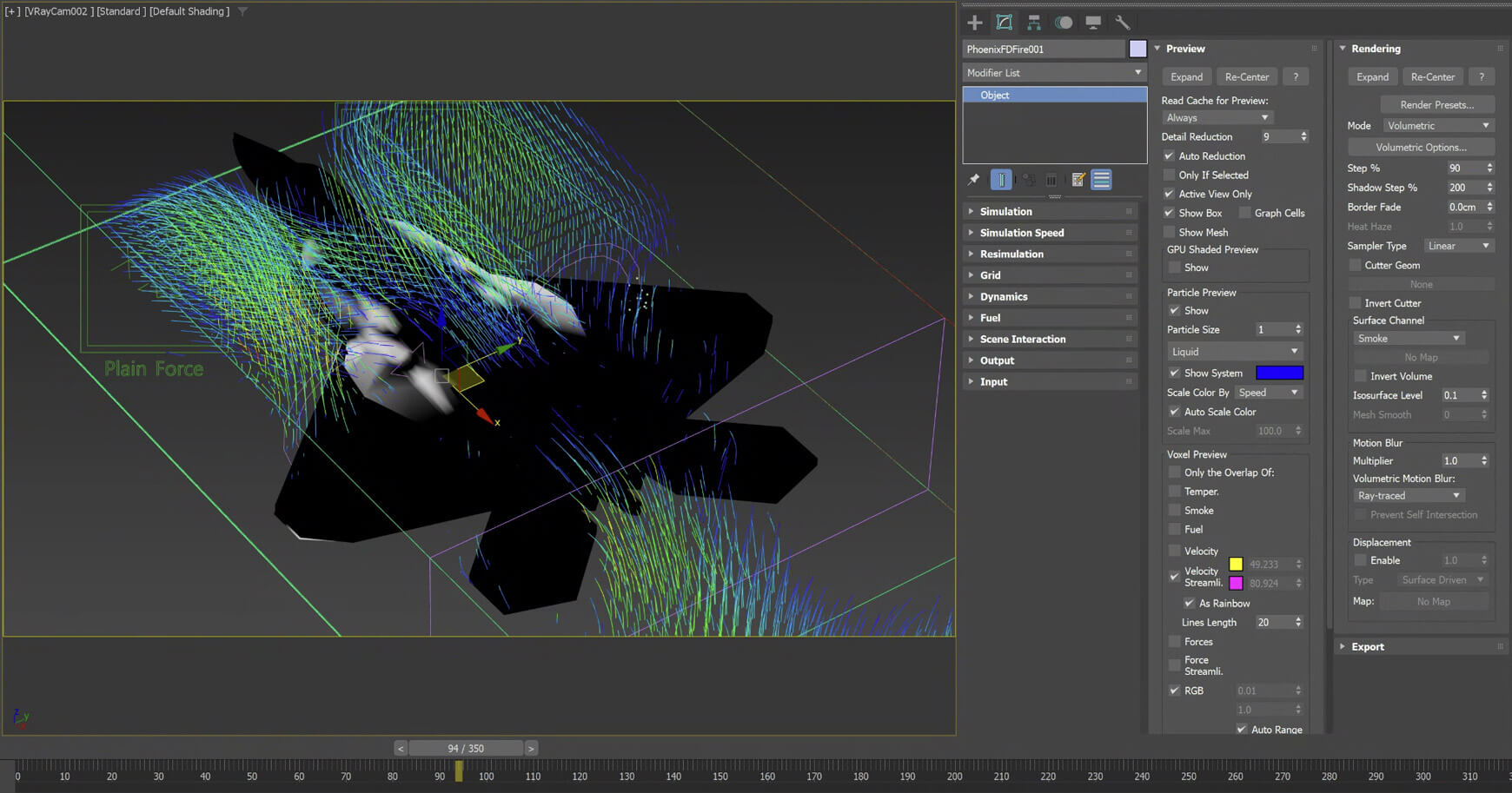Click the viewport filter funnel icon

coord(242,11)
